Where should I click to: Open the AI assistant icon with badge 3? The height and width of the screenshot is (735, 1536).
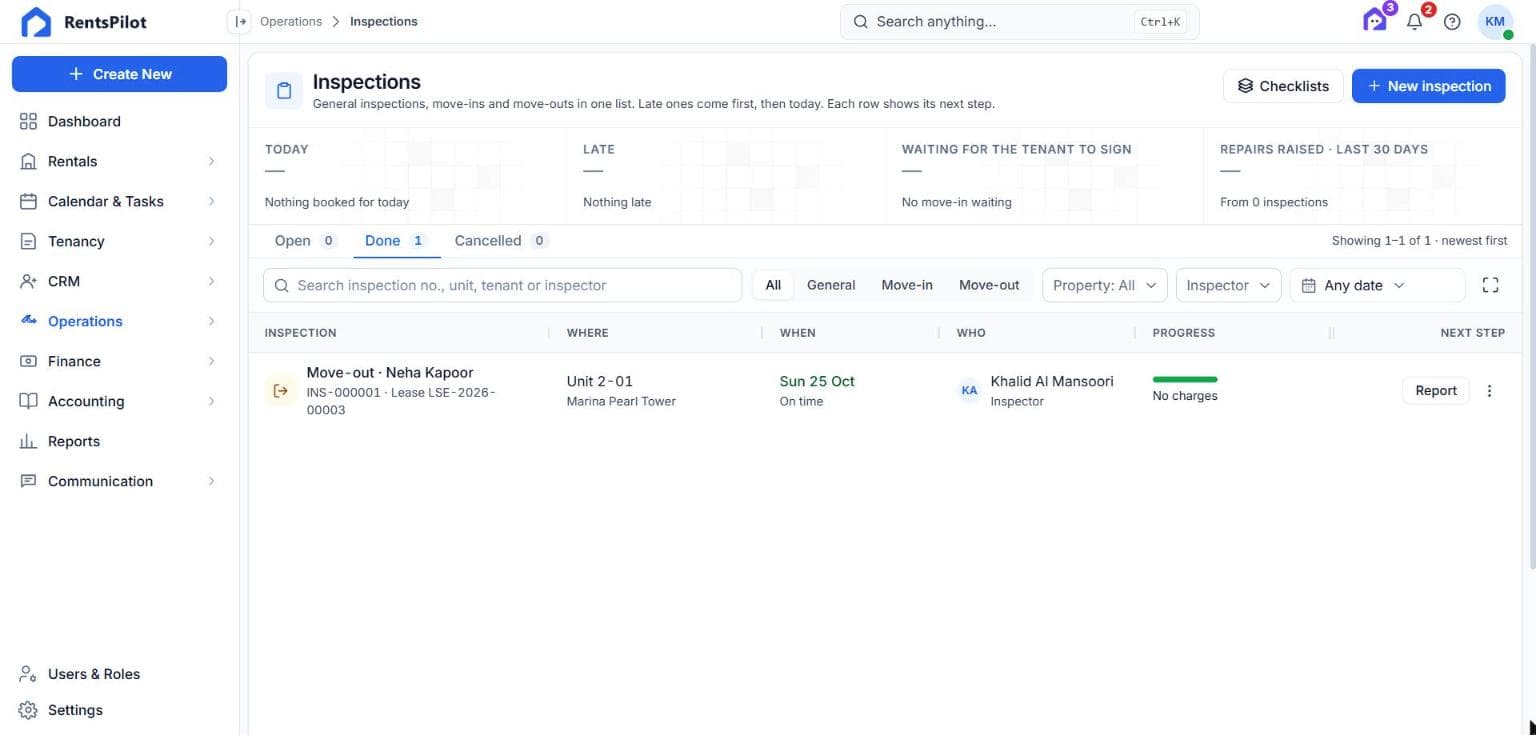(x=1376, y=21)
